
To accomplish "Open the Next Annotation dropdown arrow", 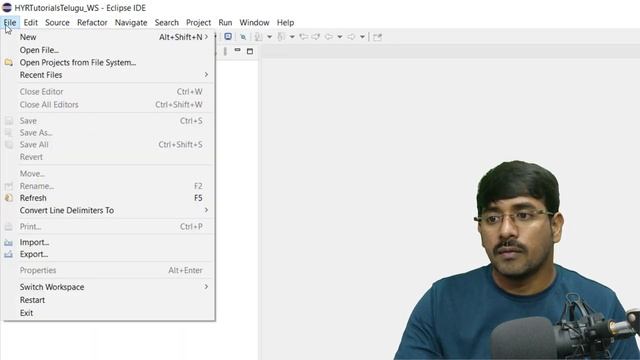I will 269,37.
